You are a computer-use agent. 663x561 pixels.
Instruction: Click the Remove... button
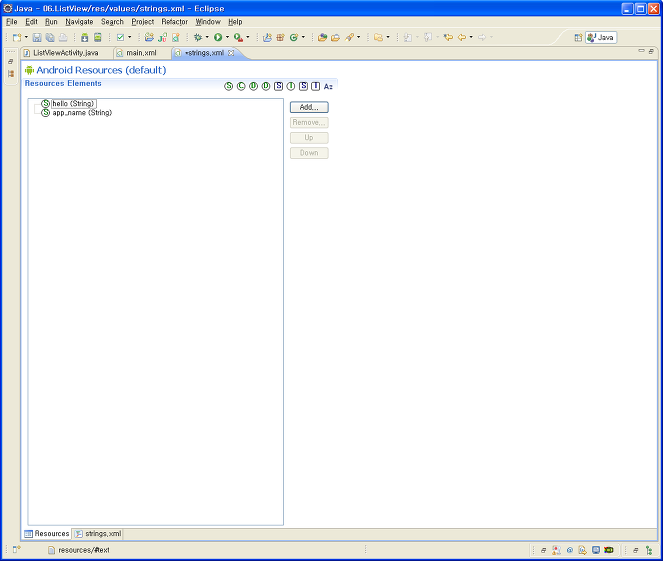tap(309, 123)
